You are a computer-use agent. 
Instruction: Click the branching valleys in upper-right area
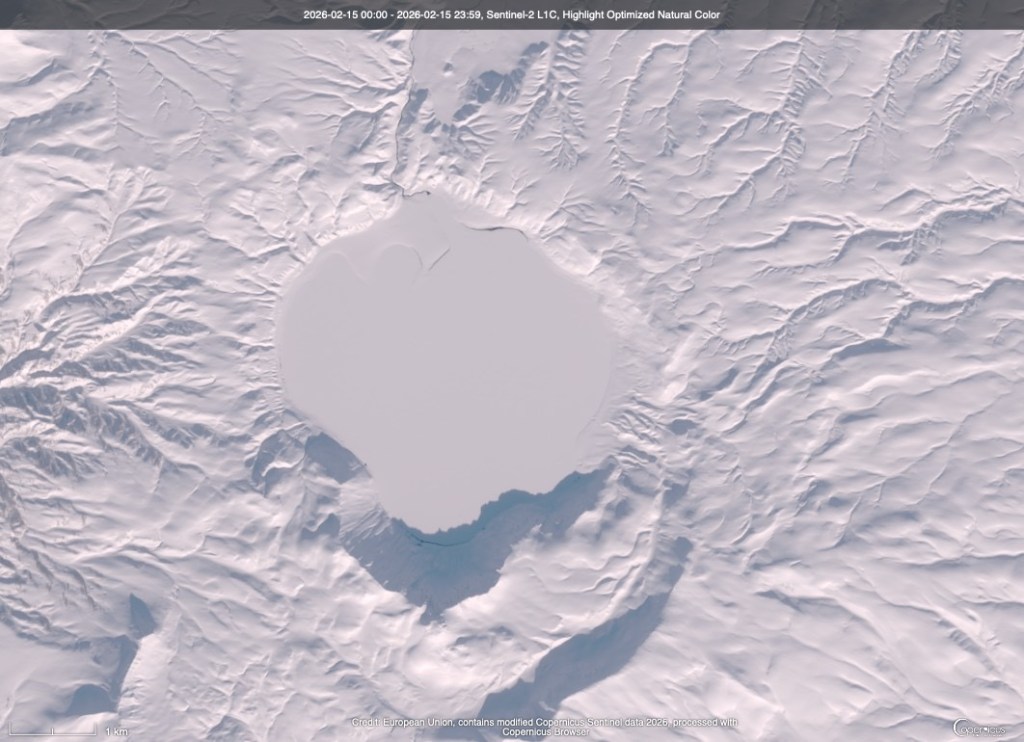tap(800, 130)
